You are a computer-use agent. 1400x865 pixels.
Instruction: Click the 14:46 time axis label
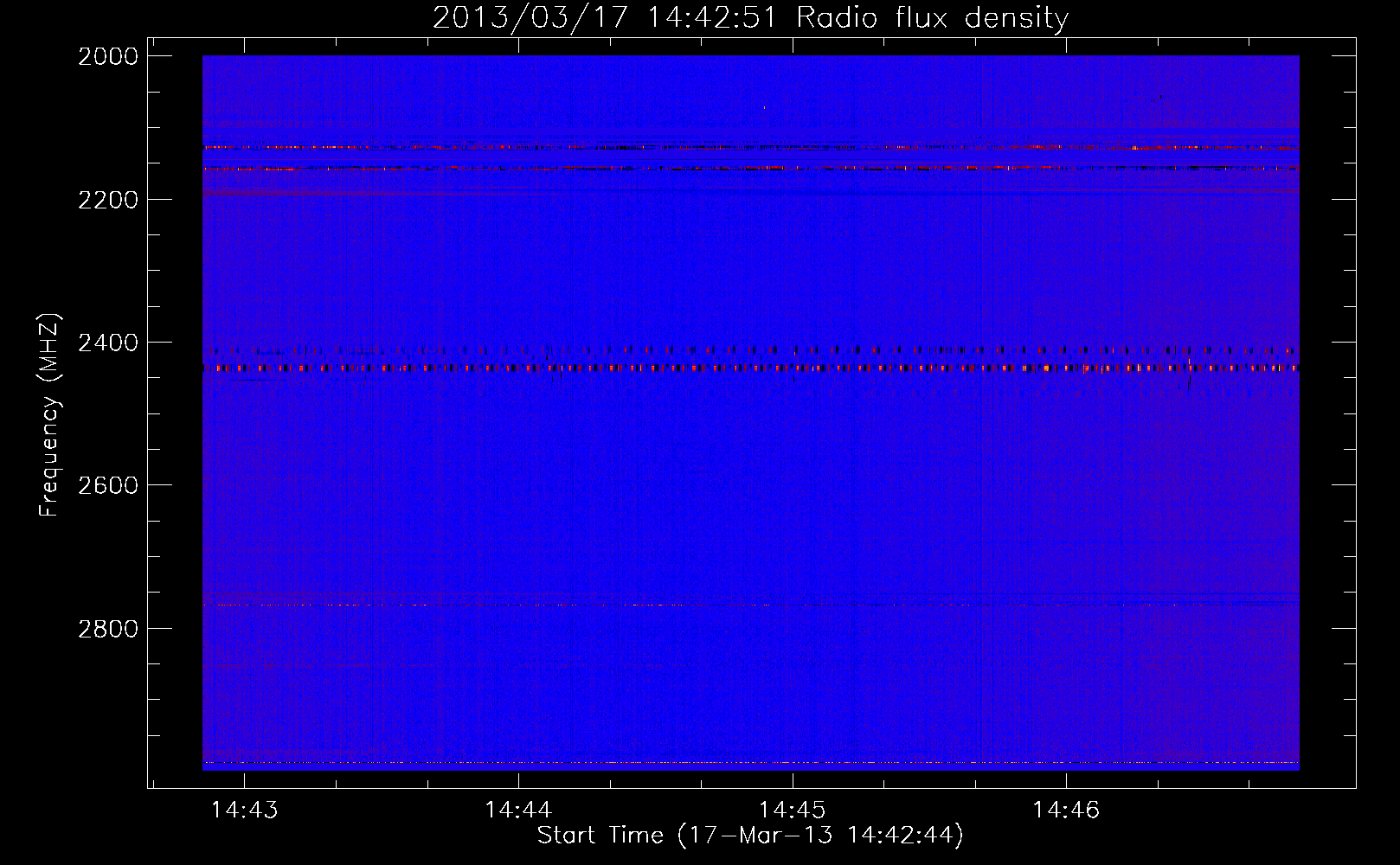point(1066,810)
